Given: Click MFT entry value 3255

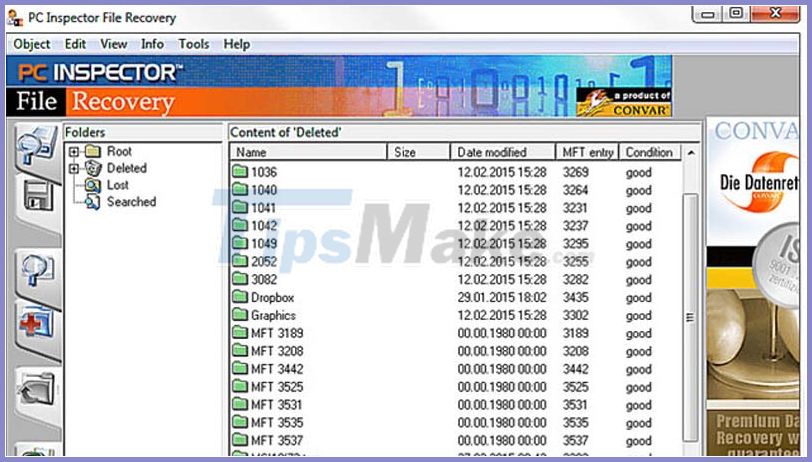Looking at the screenshot, I should 575,262.
